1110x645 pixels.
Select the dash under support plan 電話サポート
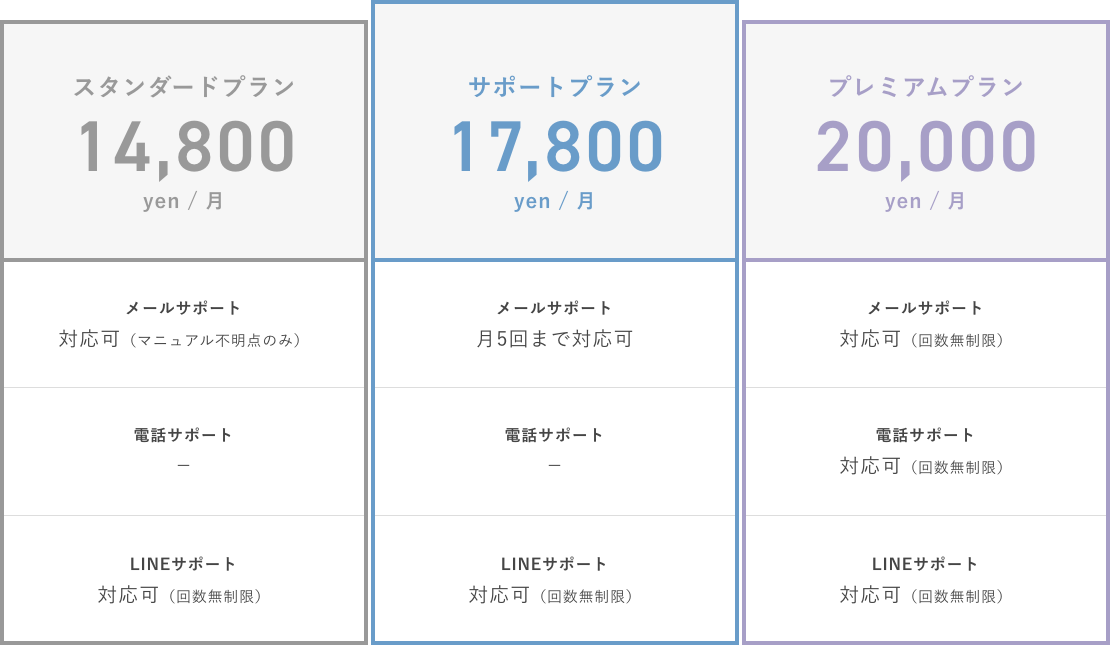[555, 466]
